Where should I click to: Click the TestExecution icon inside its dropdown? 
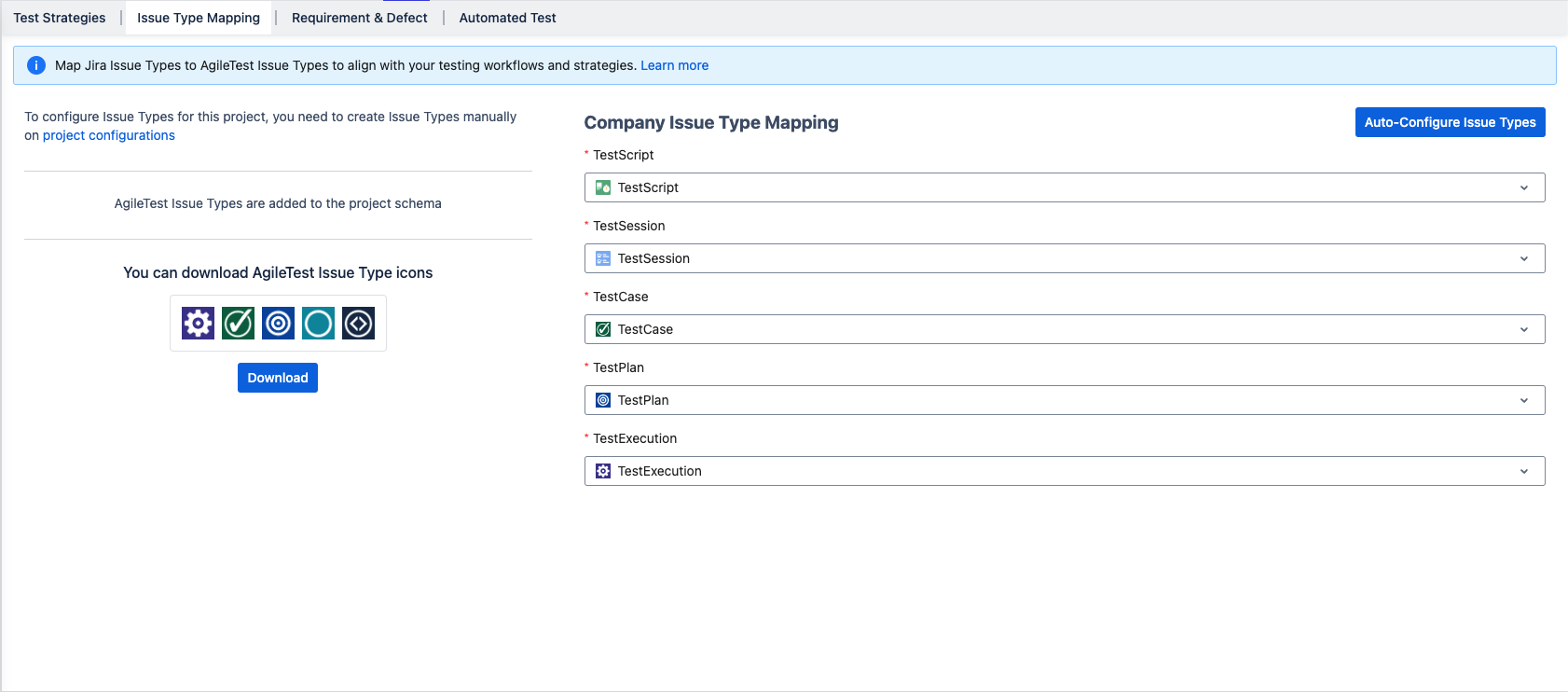603,471
